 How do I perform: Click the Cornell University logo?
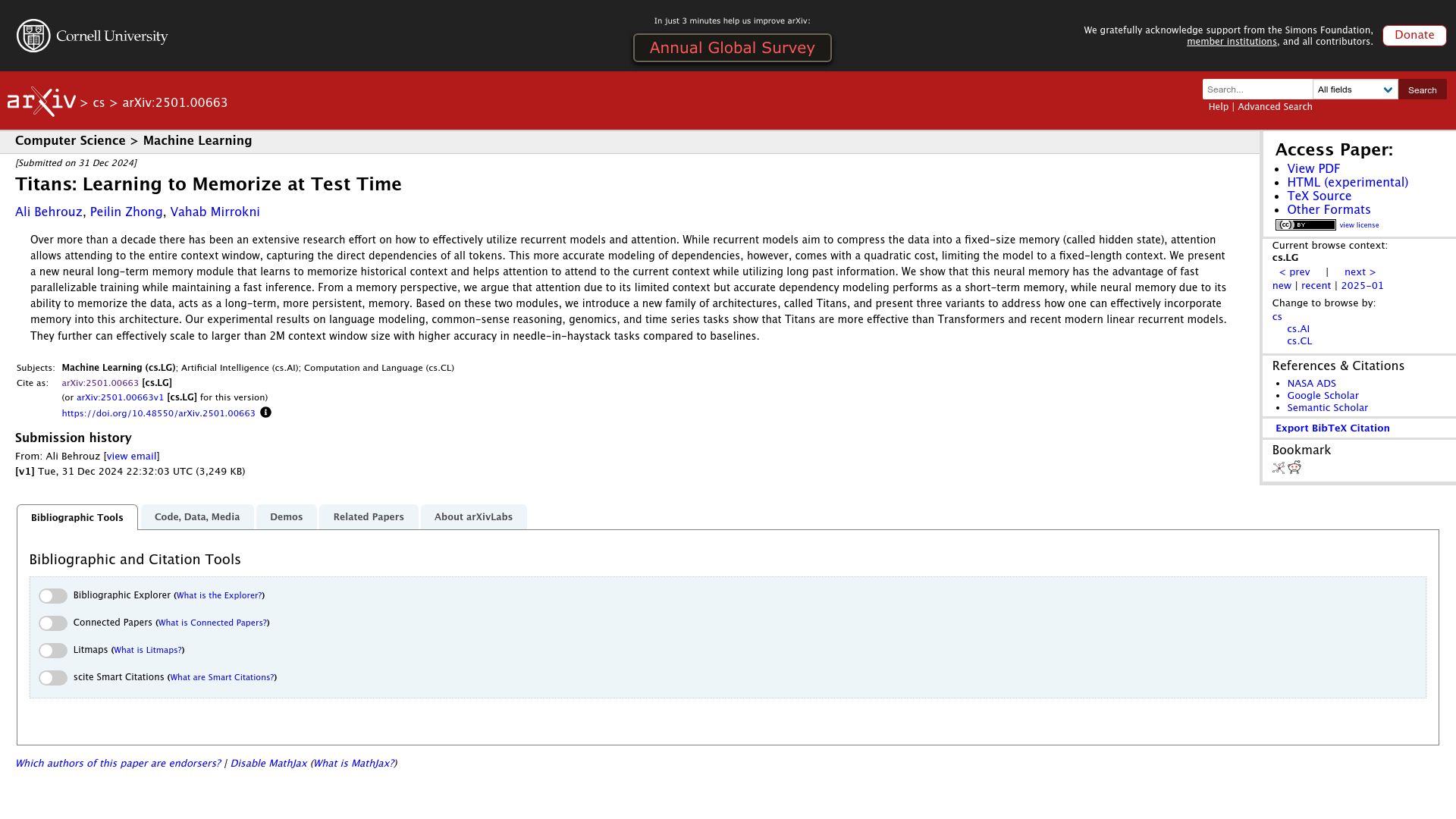pos(92,36)
